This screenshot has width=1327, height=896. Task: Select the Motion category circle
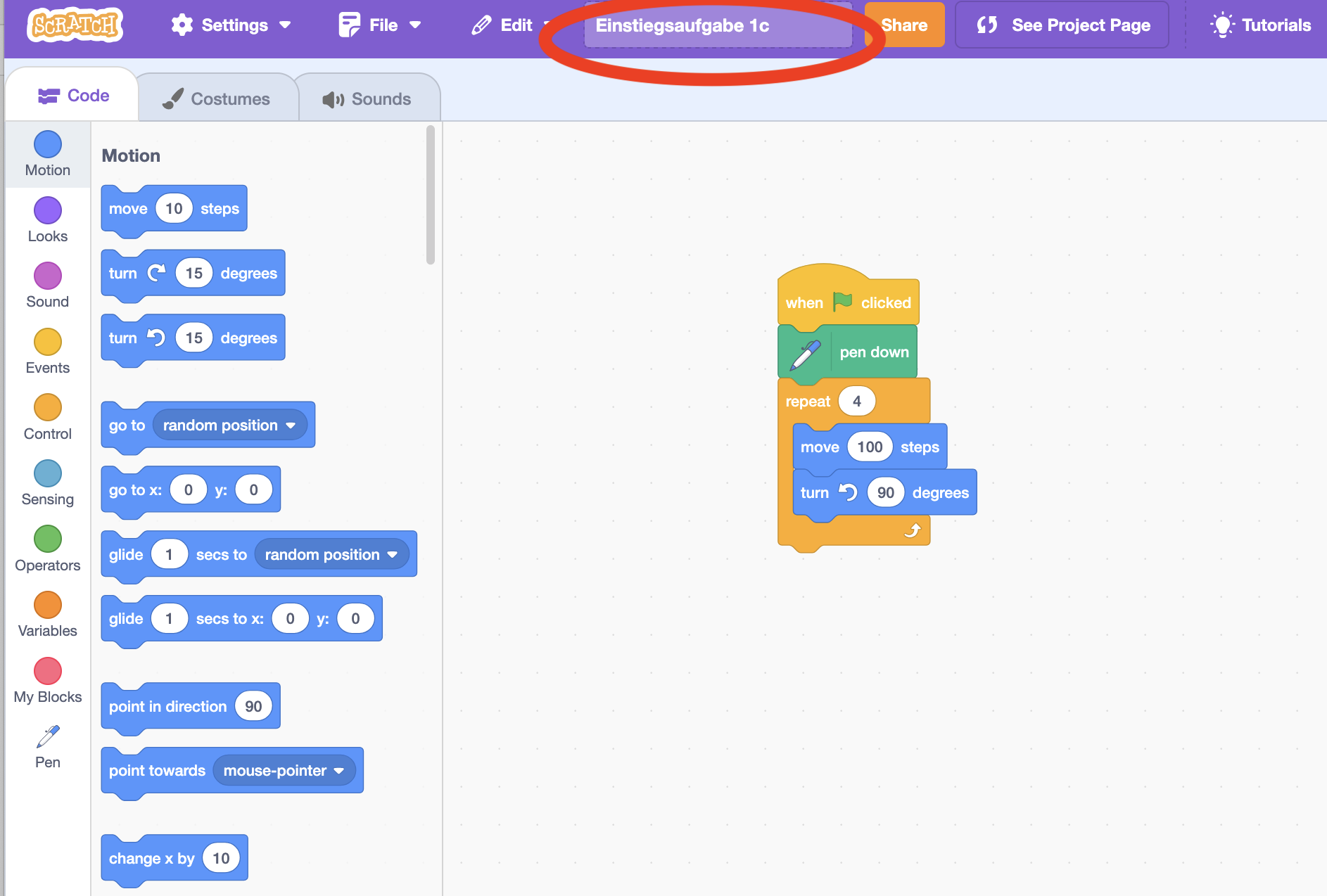click(x=48, y=145)
